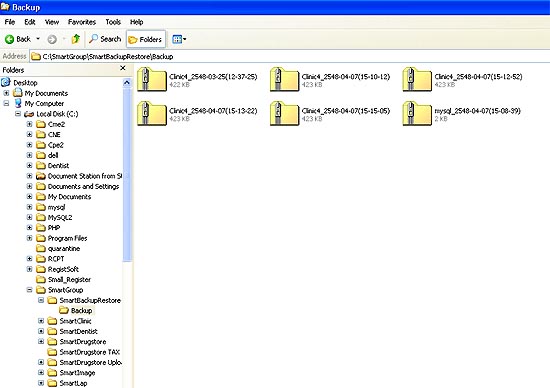Open the Tools menu

tap(113, 22)
